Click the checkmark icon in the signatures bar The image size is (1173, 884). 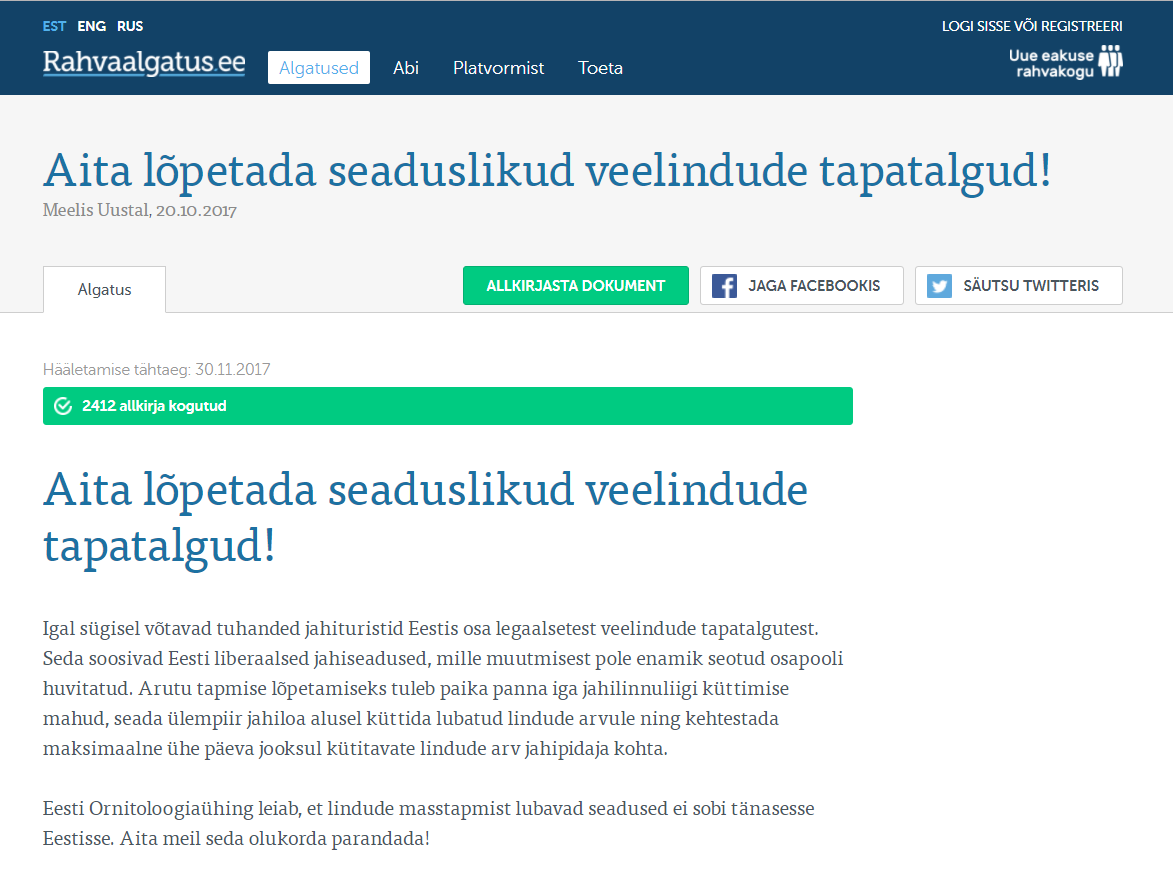pyautogui.click(x=63, y=406)
